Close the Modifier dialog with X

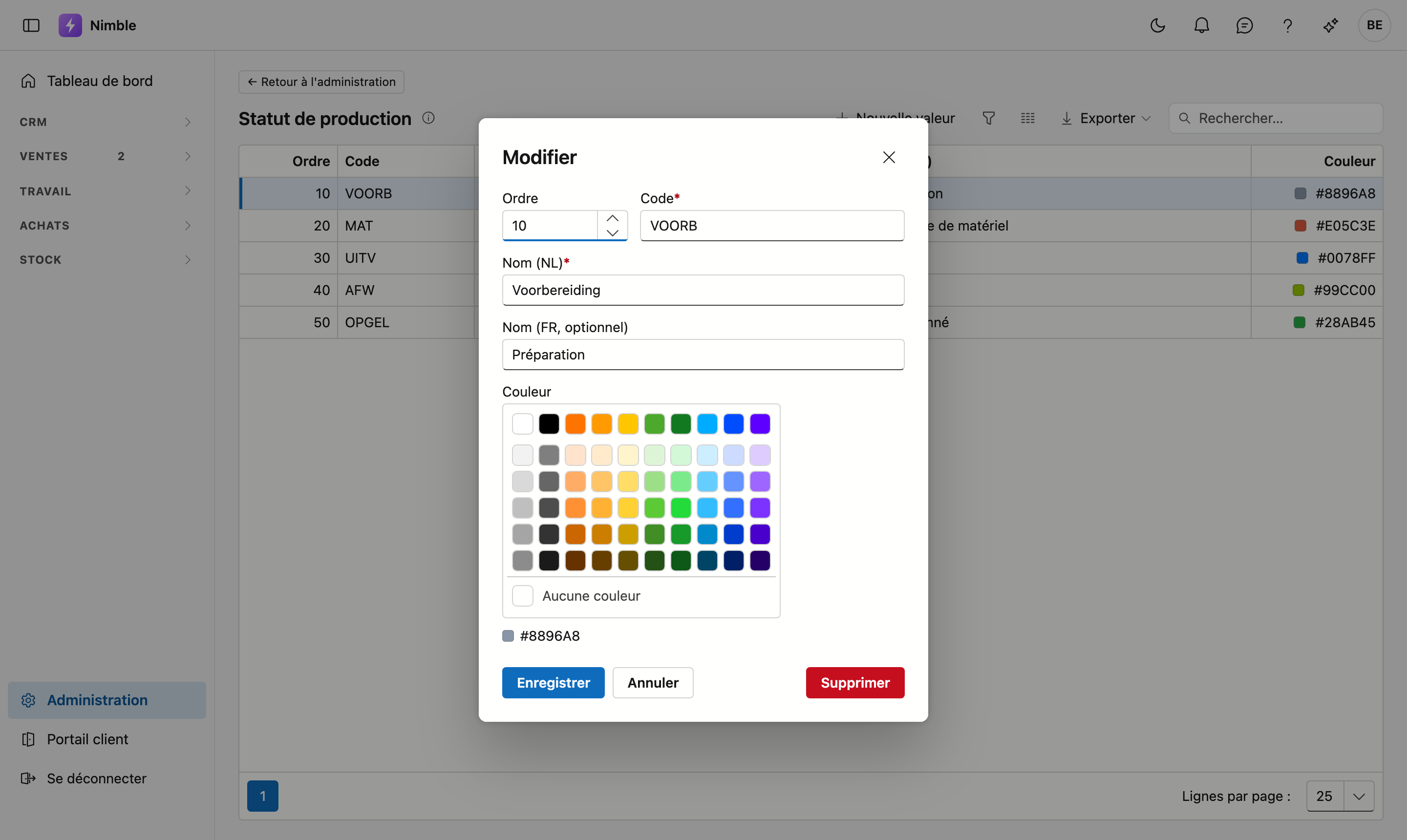point(889,157)
